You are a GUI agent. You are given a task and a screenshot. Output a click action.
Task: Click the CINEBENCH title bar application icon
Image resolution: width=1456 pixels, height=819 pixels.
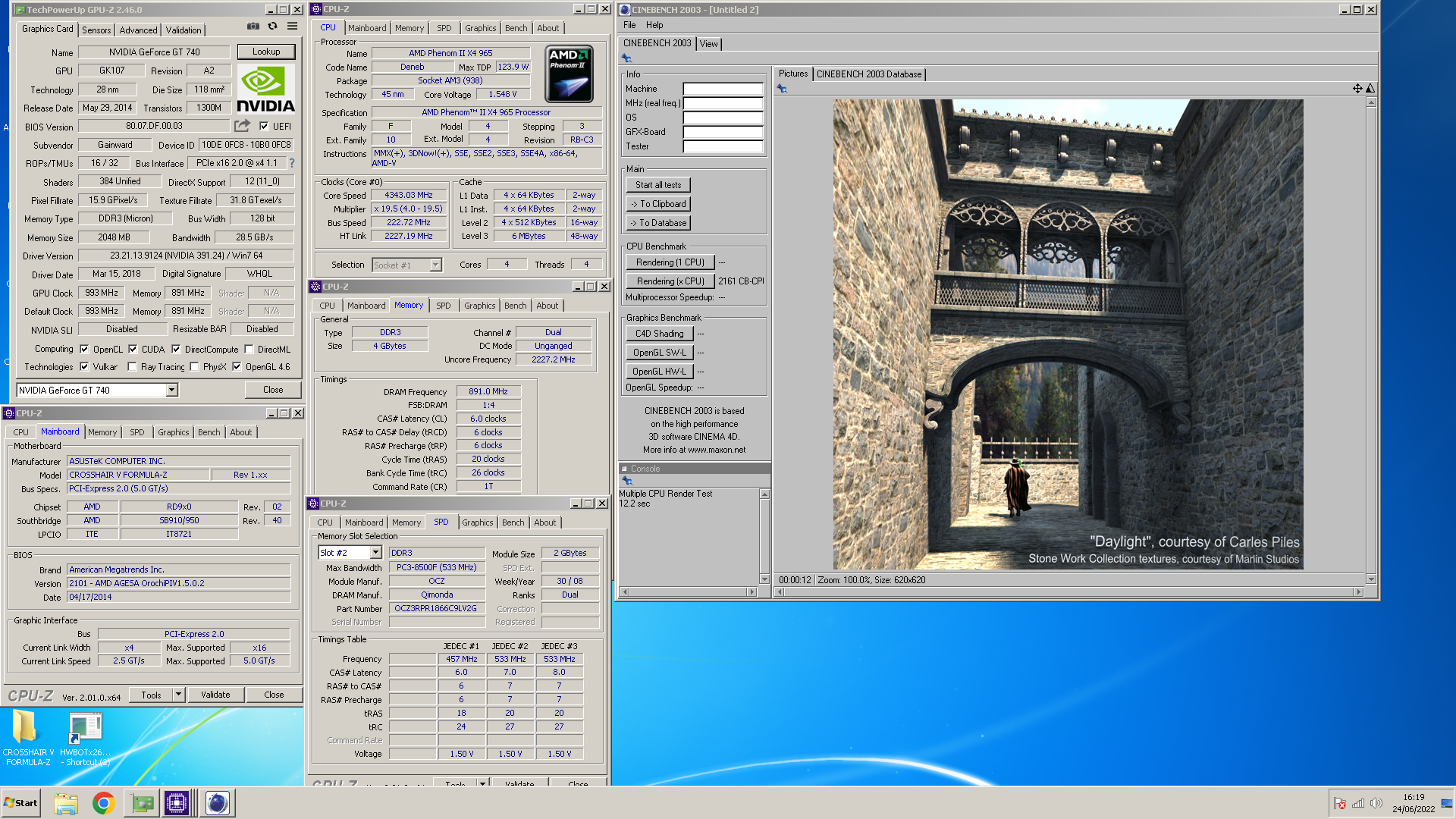click(625, 10)
